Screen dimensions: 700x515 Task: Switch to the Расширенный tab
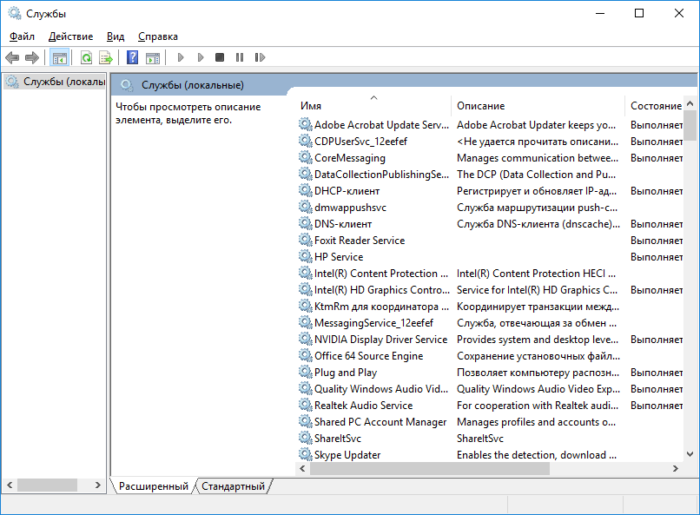[x=154, y=486]
